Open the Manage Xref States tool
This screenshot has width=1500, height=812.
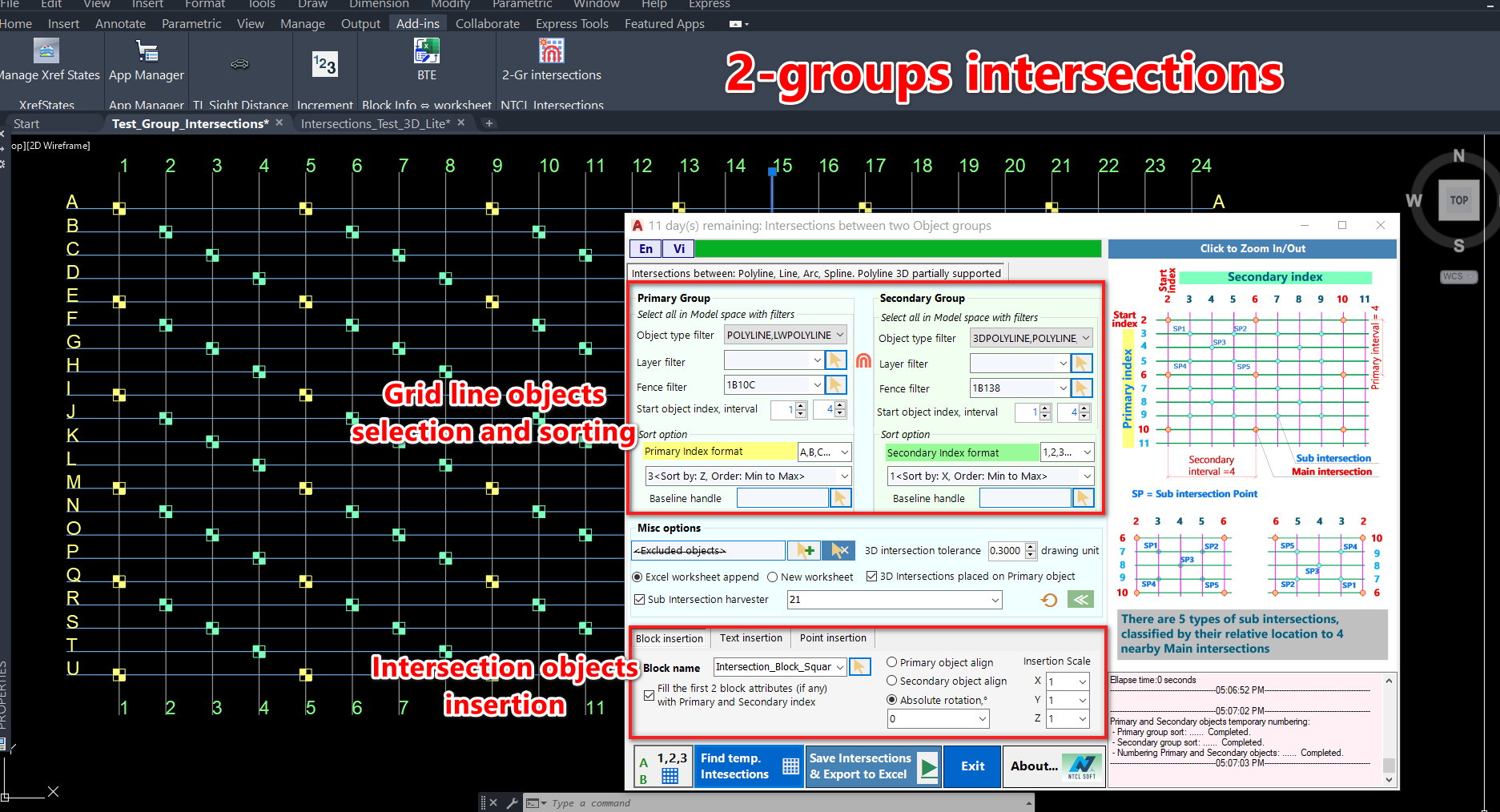[46, 51]
